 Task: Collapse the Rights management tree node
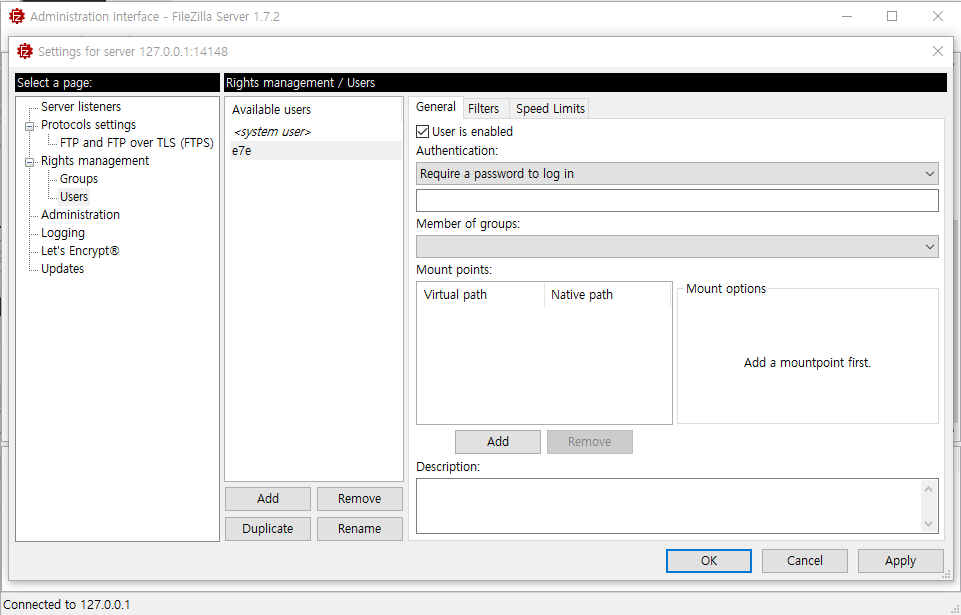click(29, 162)
